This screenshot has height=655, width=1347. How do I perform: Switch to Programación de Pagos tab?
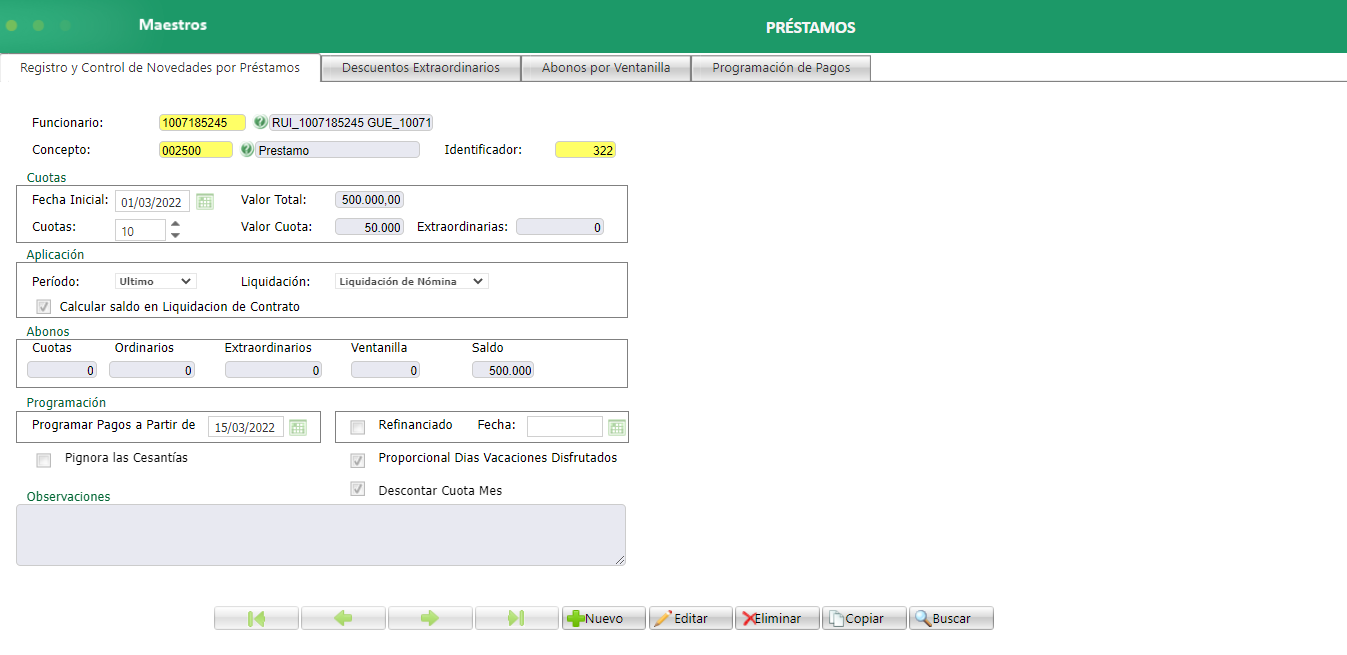pos(781,68)
